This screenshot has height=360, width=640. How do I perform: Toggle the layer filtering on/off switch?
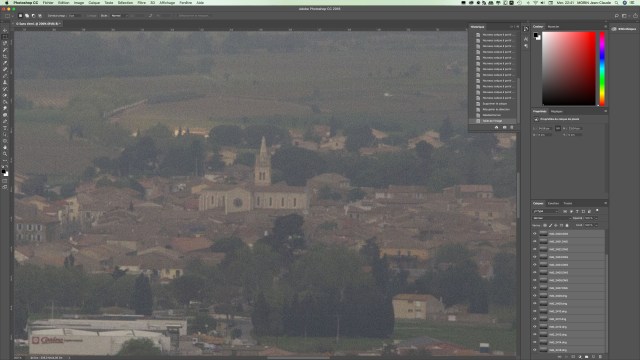(x=597, y=210)
